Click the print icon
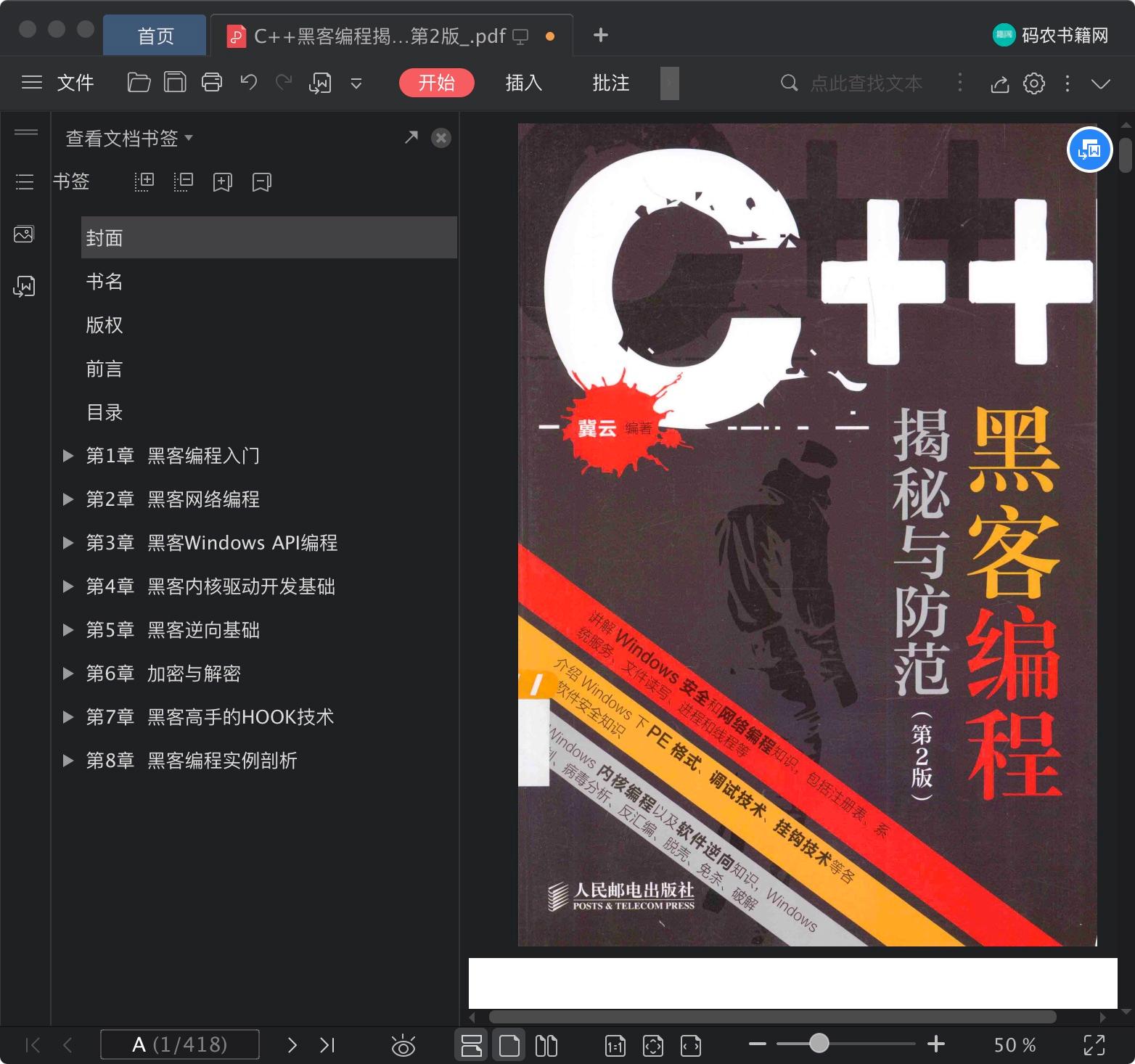 [x=212, y=83]
